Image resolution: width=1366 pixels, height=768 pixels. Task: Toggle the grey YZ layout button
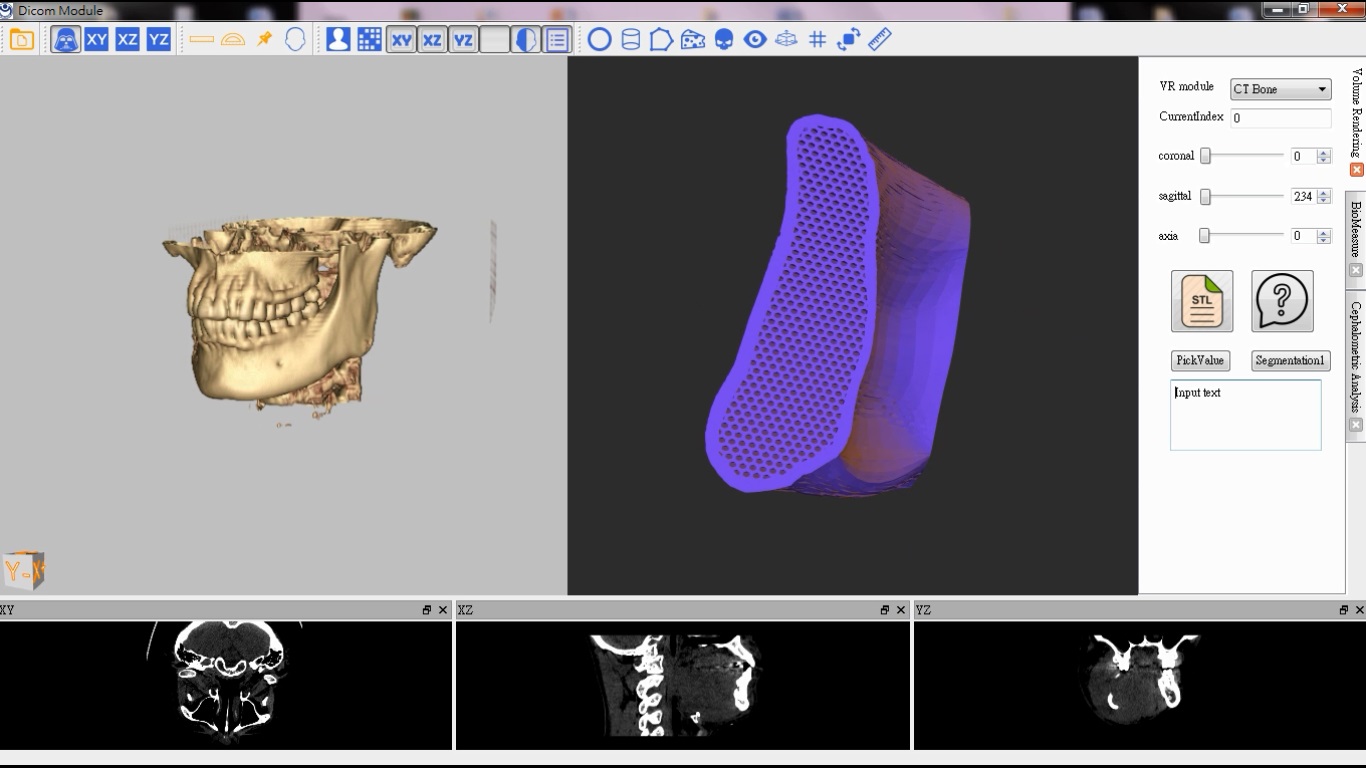(463, 40)
